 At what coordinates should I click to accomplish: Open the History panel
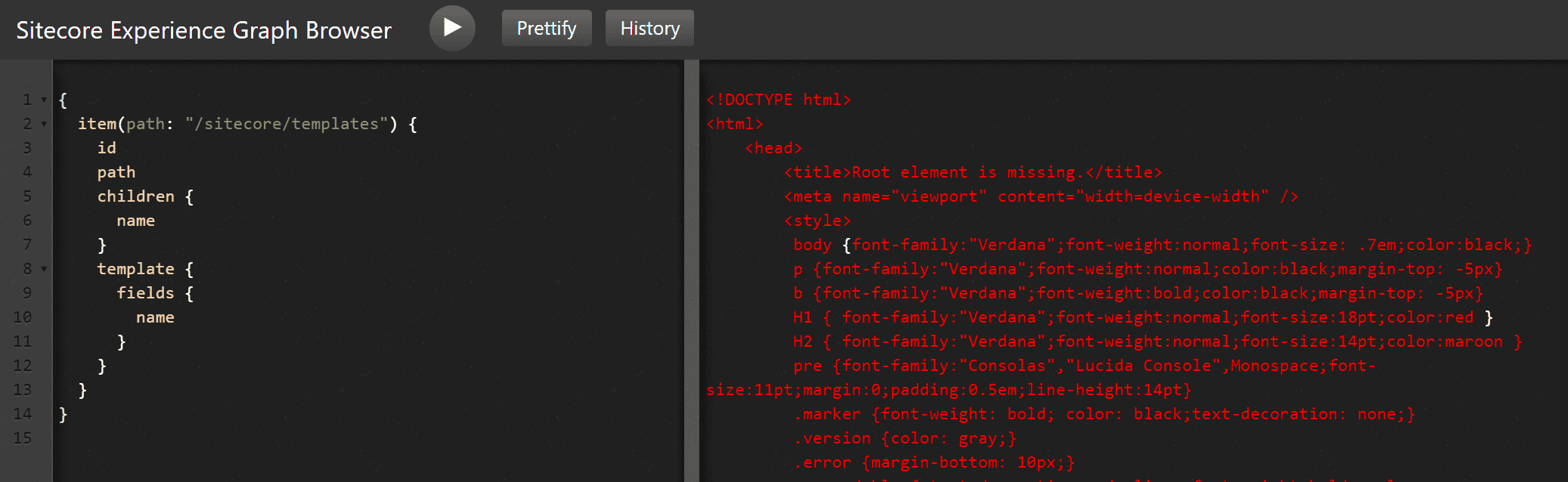tap(649, 28)
